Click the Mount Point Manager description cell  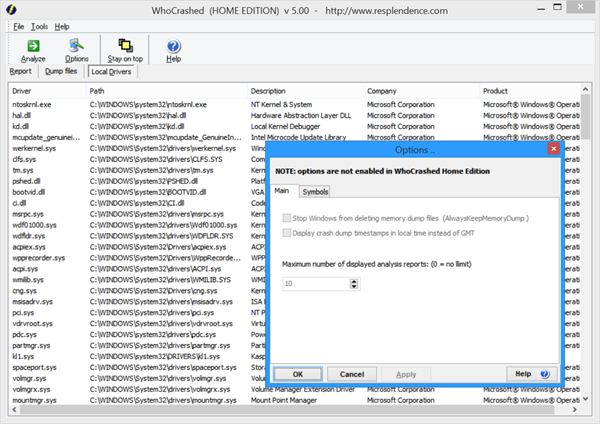(x=284, y=400)
